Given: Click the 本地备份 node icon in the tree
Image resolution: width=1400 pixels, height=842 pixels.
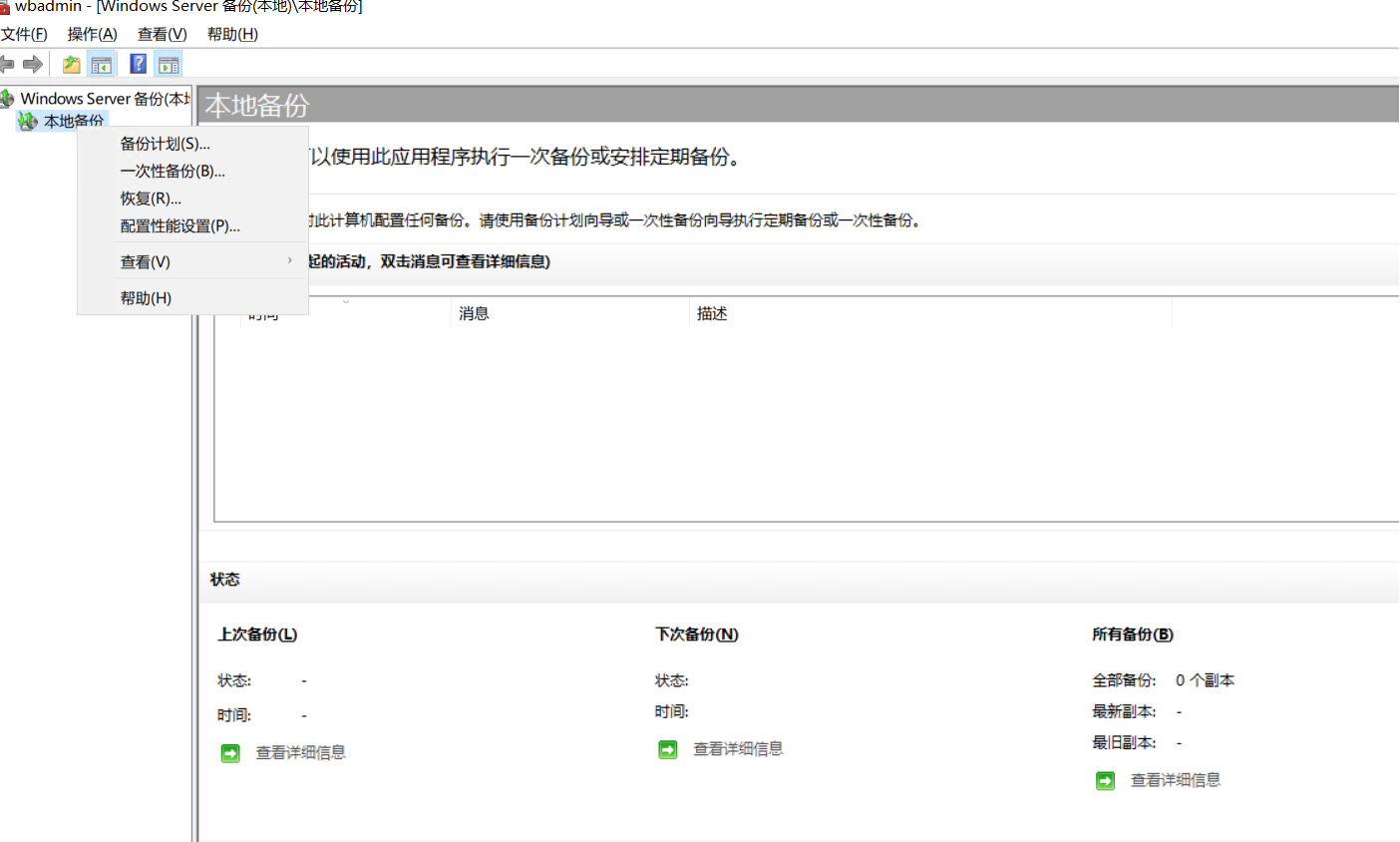Looking at the screenshot, I should 28,121.
